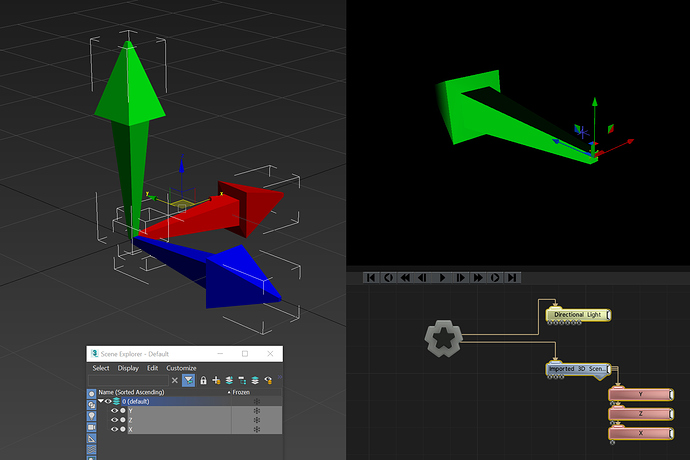Toggle visibility eye for object Z
This screenshot has height=460, width=690.
point(114,420)
